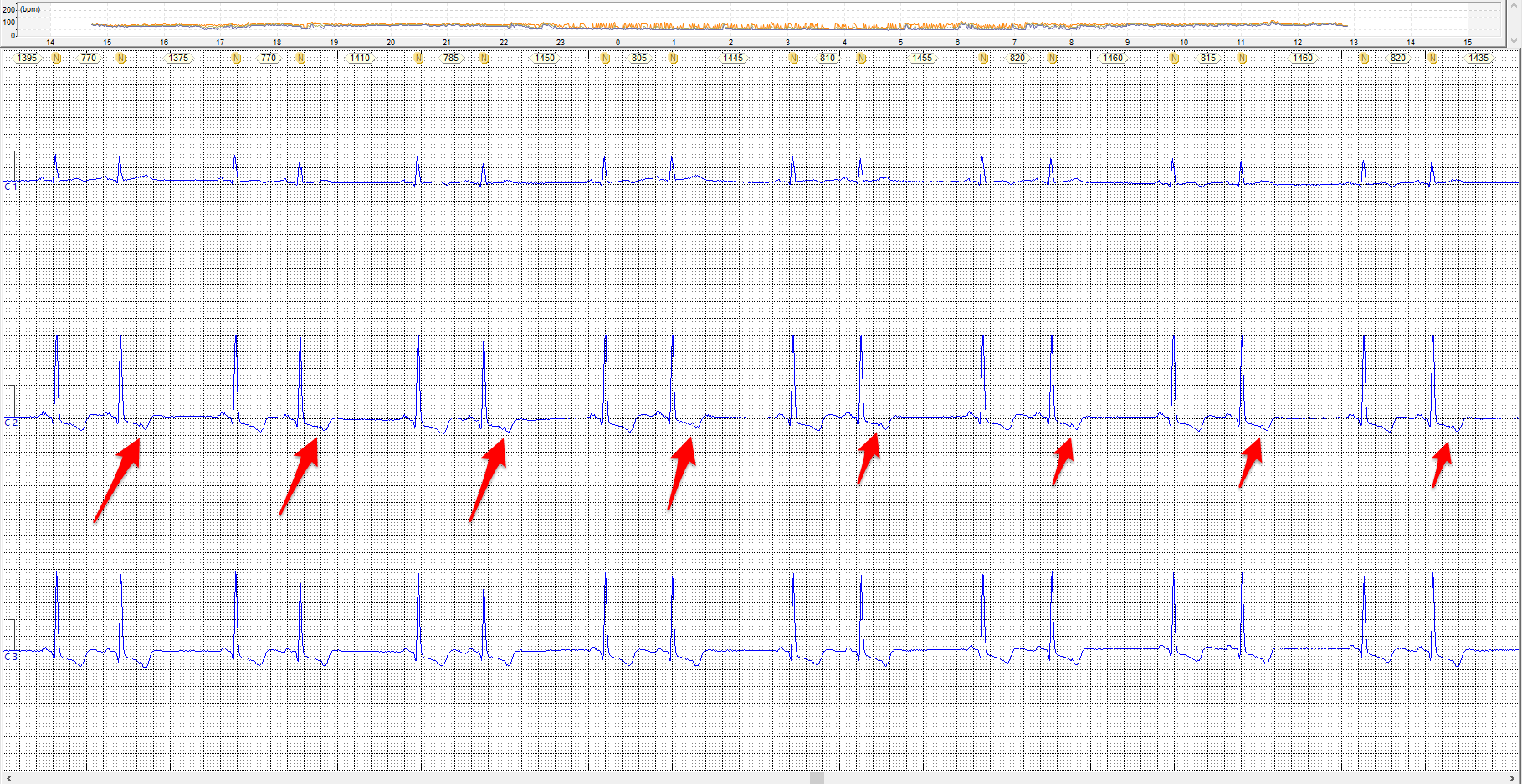Click the C2 channel calibration marker

11,401
